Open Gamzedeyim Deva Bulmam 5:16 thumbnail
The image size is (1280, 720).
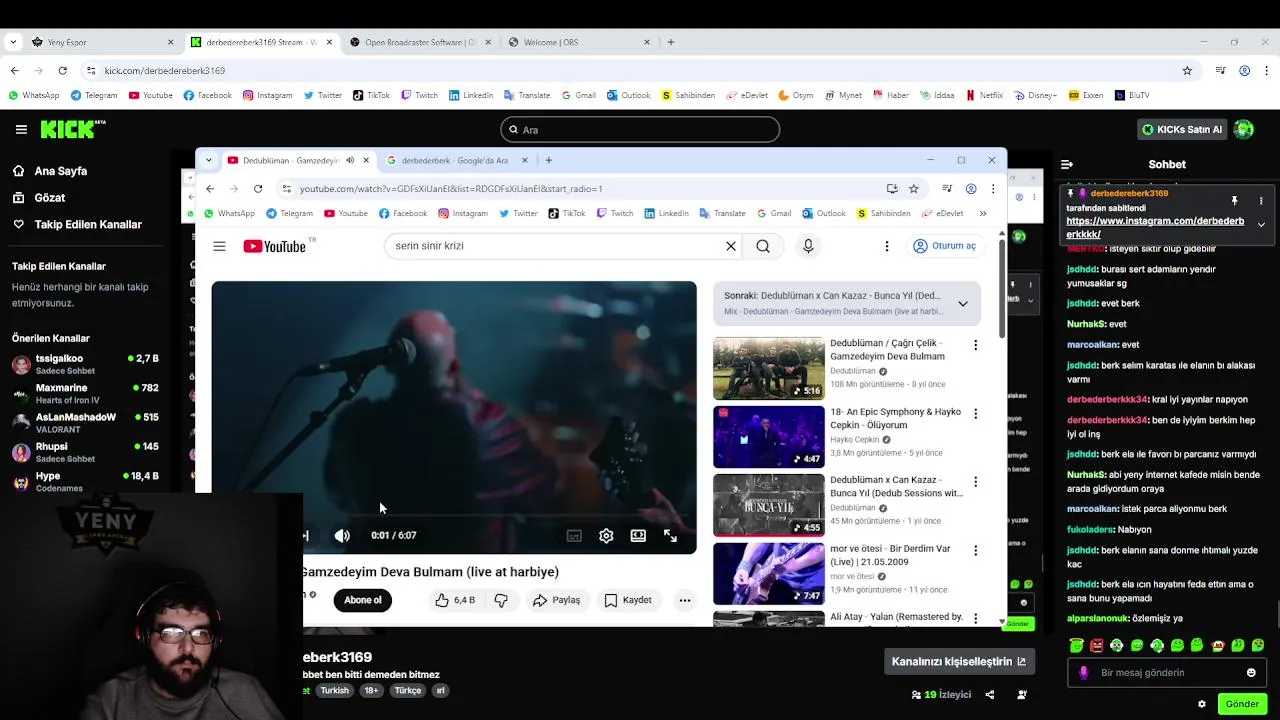point(768,368)
